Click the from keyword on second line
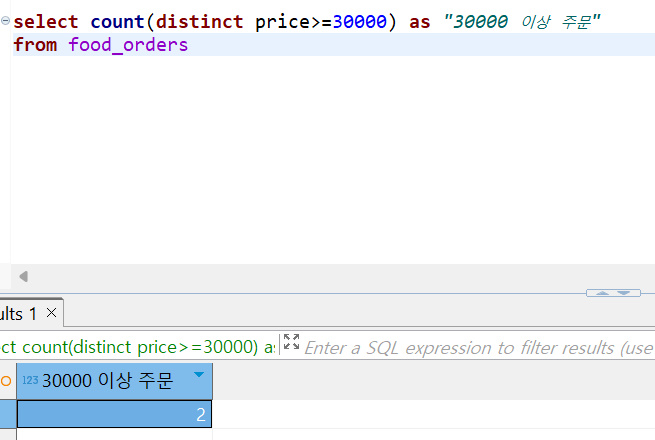The height and width of the screenshot is (440, 655). (35, 44)
